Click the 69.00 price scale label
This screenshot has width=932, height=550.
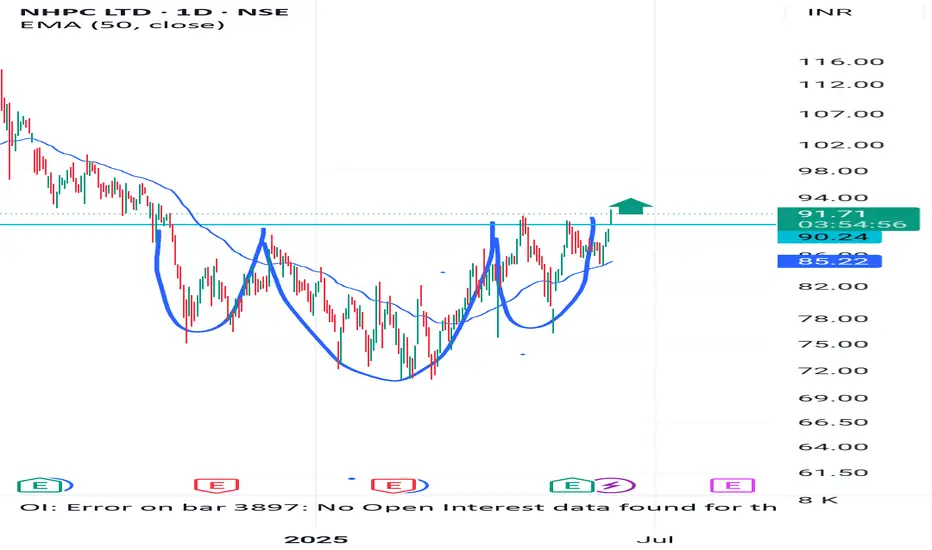(833, 398)
